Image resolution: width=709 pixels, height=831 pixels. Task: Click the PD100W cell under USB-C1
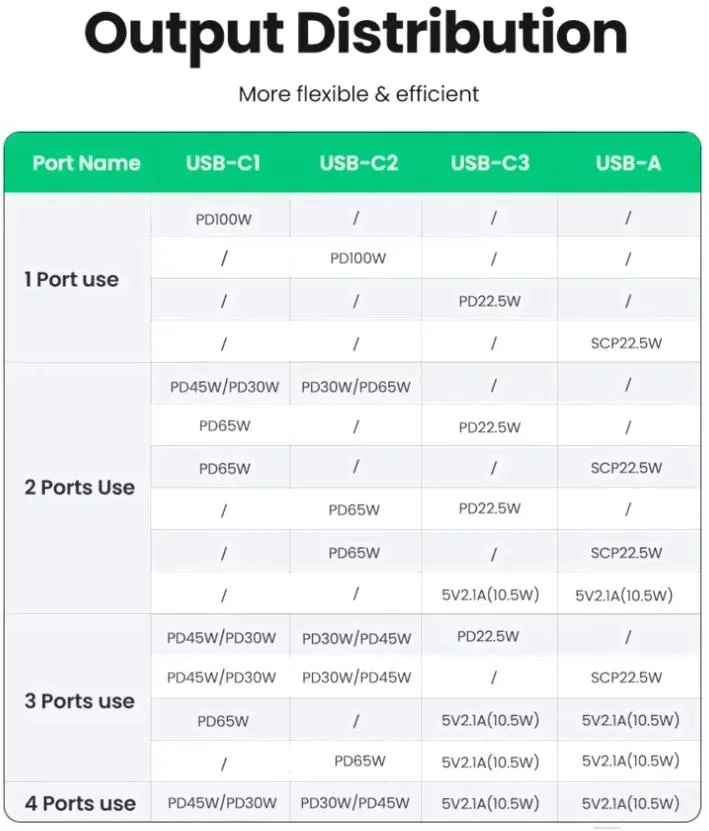click(224, 219)
